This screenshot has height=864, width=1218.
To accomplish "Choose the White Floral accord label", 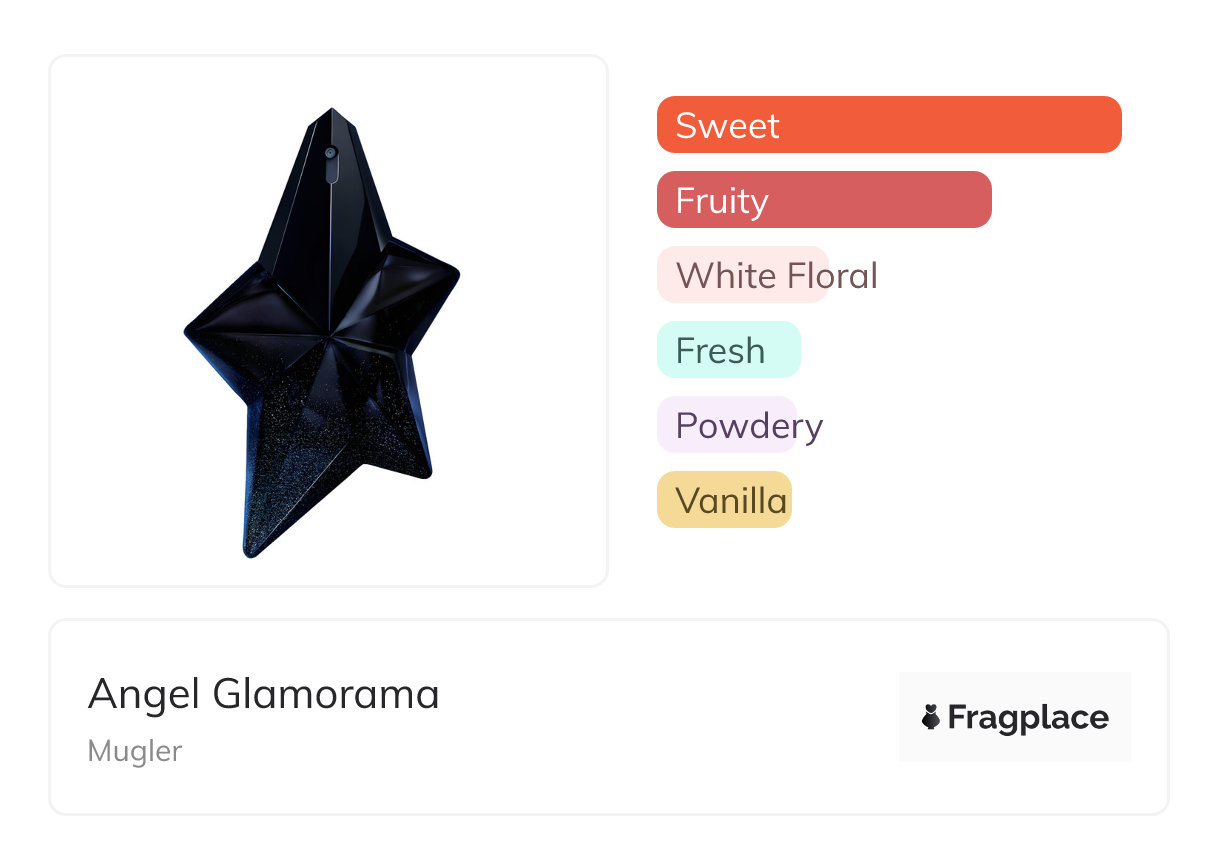I will [742, 275].
